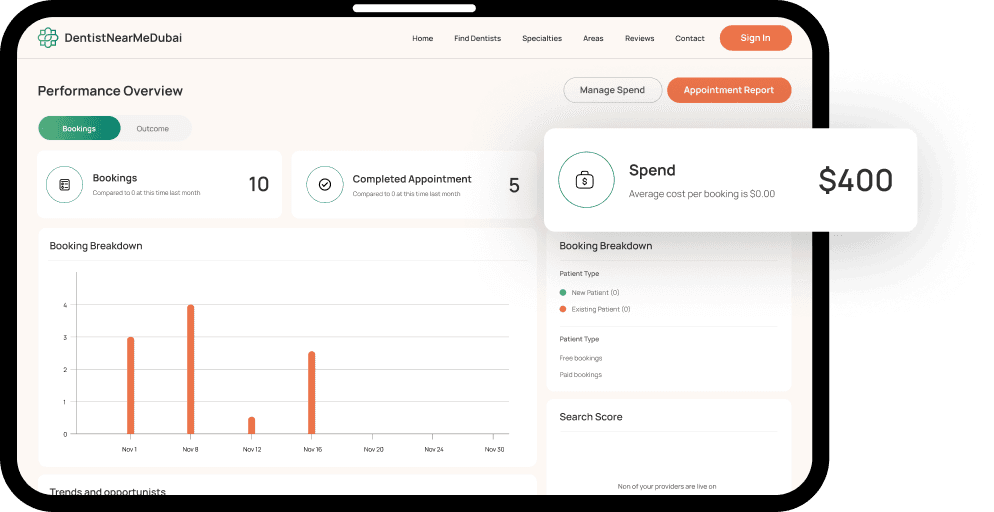Open Manage Spend

pos(612,90)
